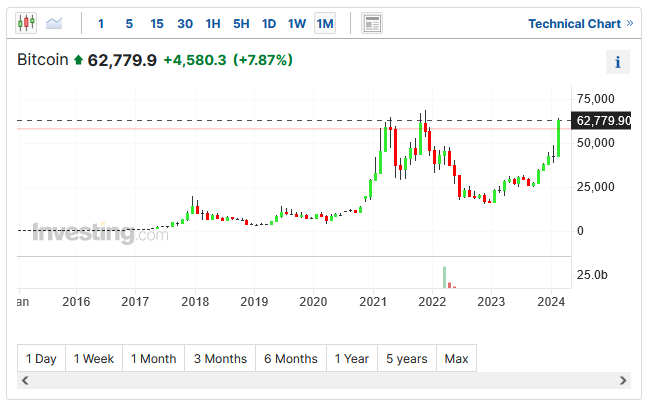Screen dimensions: 648x406
Task: Click the latest tall green candlestick
Action: point(559,138)
